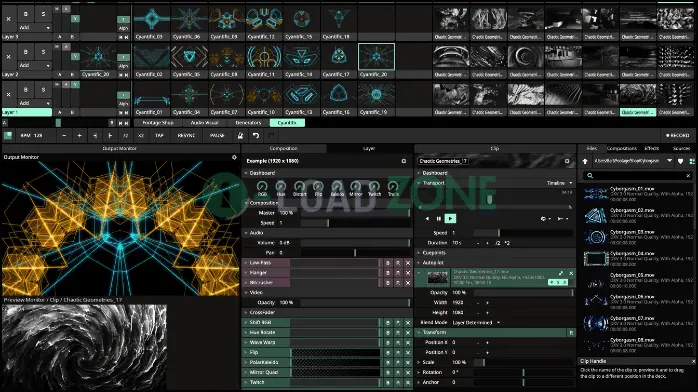Open the Layer panel tab
698x392 pixels.
369,148
